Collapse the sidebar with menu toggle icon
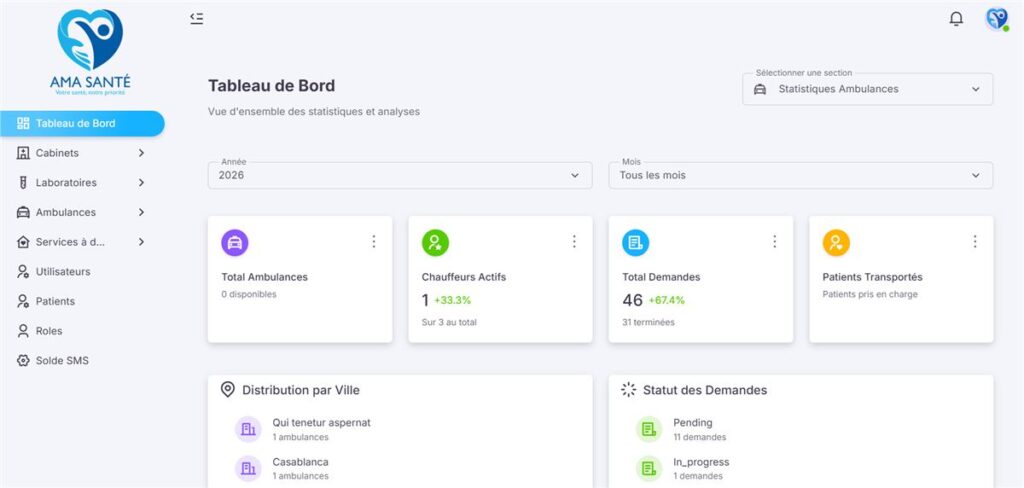The height and width of the screenshot is (488, 1024). pyautogui.click(x=197, y=18)
